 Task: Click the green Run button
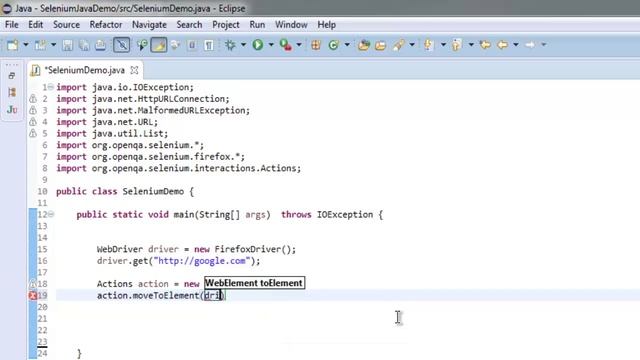(x=258, y=45)
